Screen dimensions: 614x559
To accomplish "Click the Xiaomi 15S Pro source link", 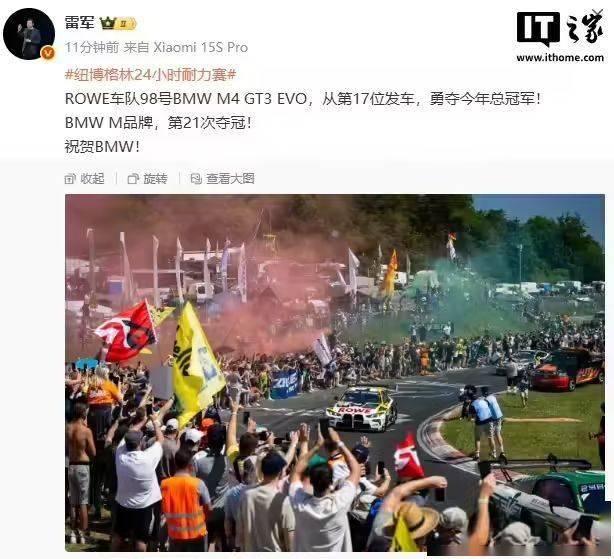I will point(200,47).
